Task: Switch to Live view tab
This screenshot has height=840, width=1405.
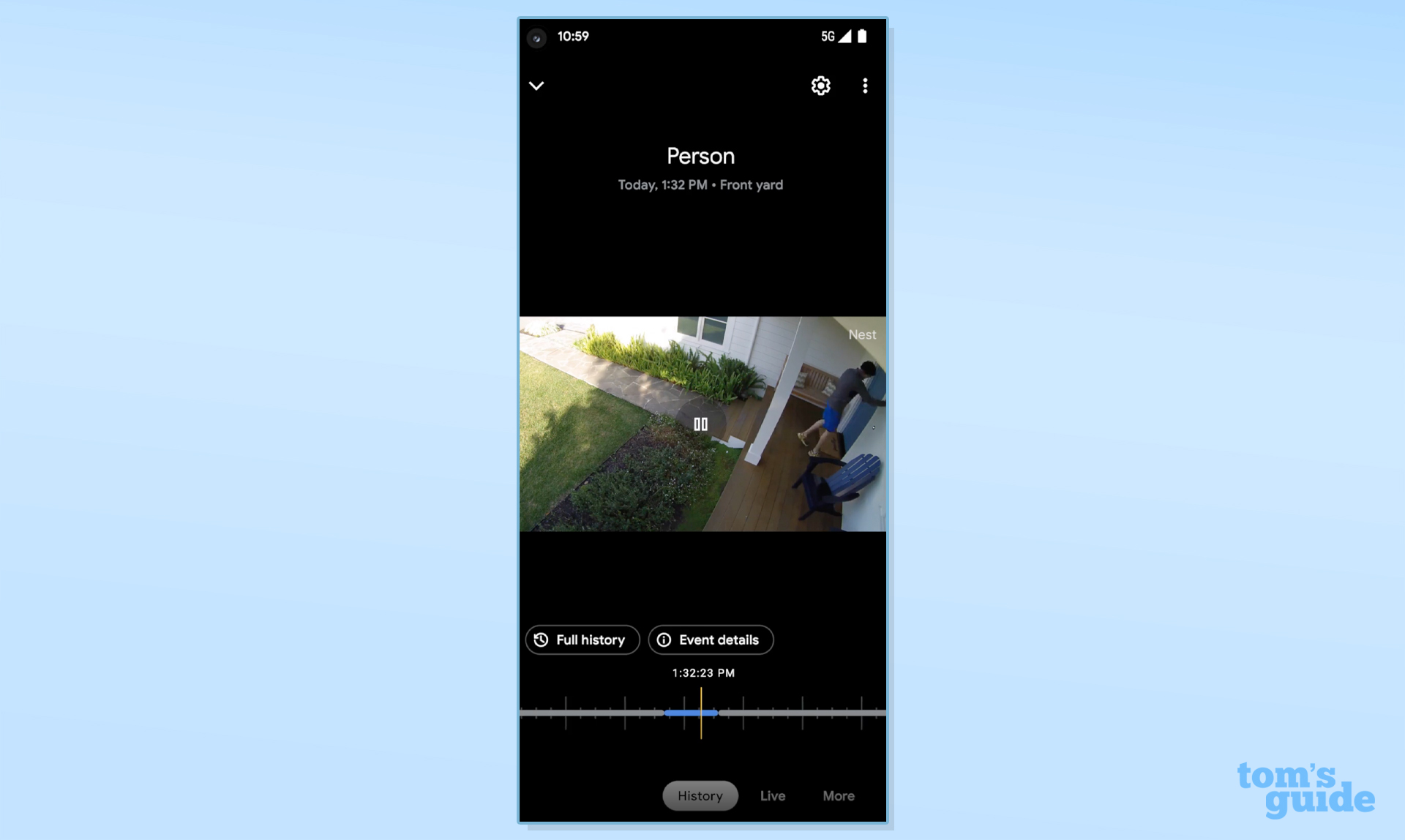Action: click(773, 795)
